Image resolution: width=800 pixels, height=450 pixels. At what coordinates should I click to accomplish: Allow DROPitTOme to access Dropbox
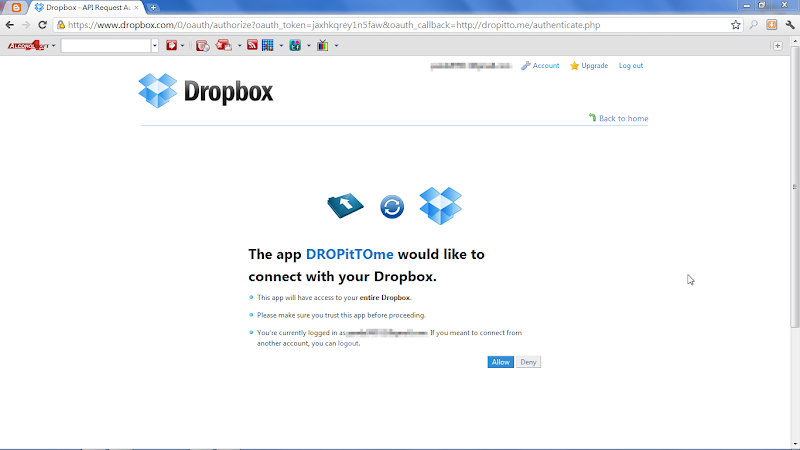pos(501,362)
